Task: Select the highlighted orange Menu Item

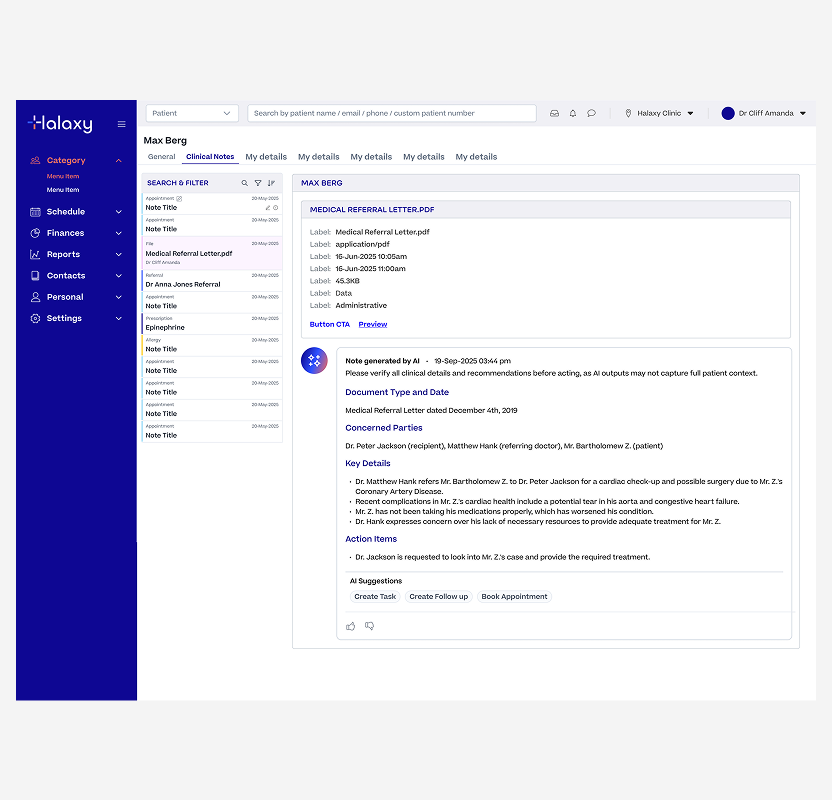Action: [x=63, y=176]
